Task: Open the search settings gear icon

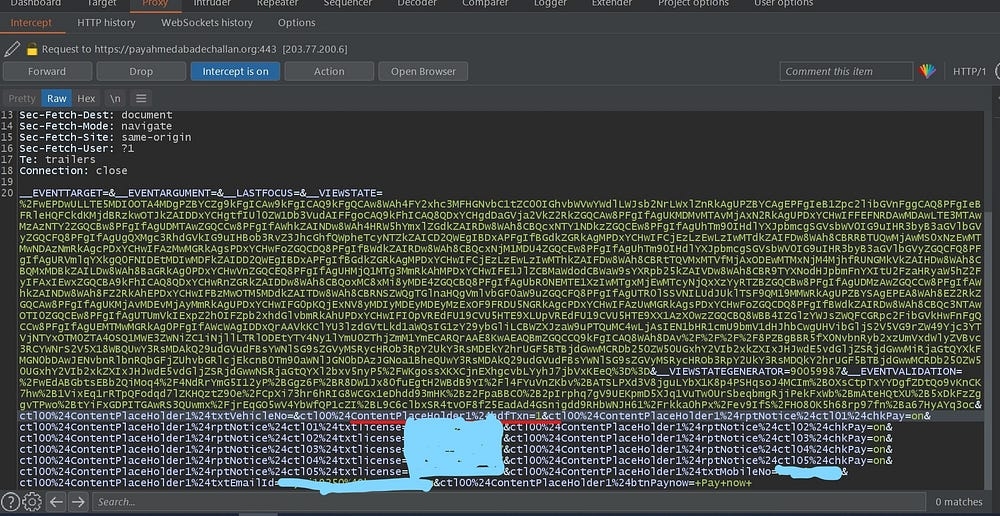Action: coord(32,502)
